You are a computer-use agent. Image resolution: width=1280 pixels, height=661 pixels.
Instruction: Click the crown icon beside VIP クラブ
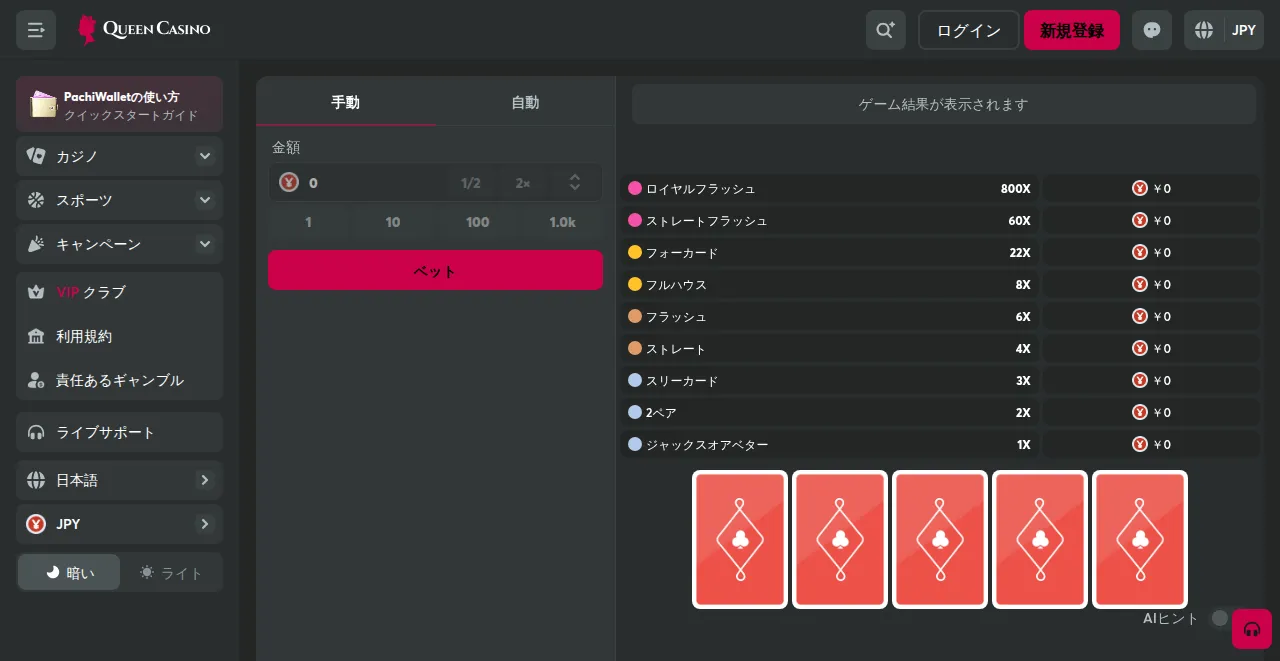(36, 292)
